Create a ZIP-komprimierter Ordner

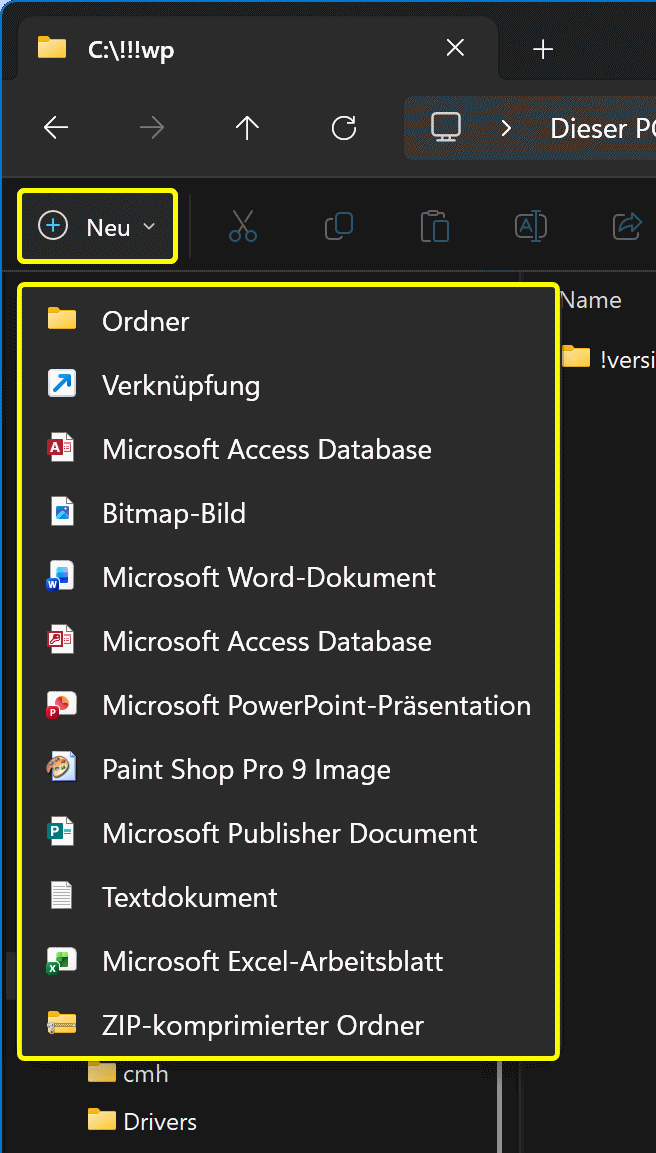tap(263, 1025)
